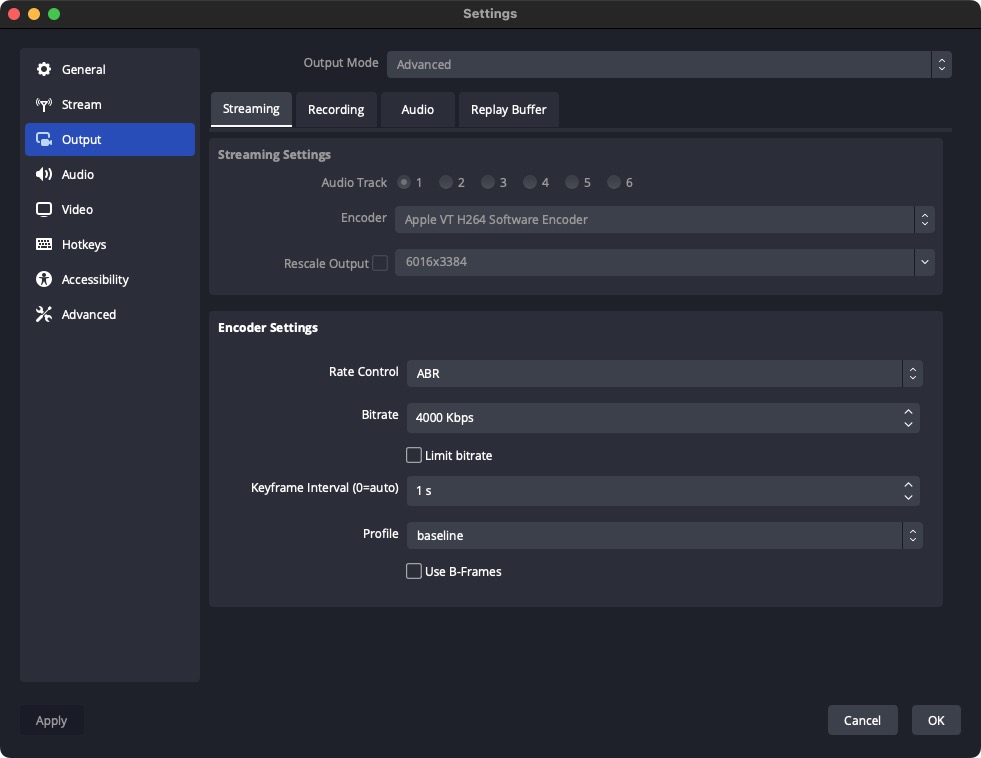
Task: Click the General gear icon in sidebar
Action: coord(44,70)
